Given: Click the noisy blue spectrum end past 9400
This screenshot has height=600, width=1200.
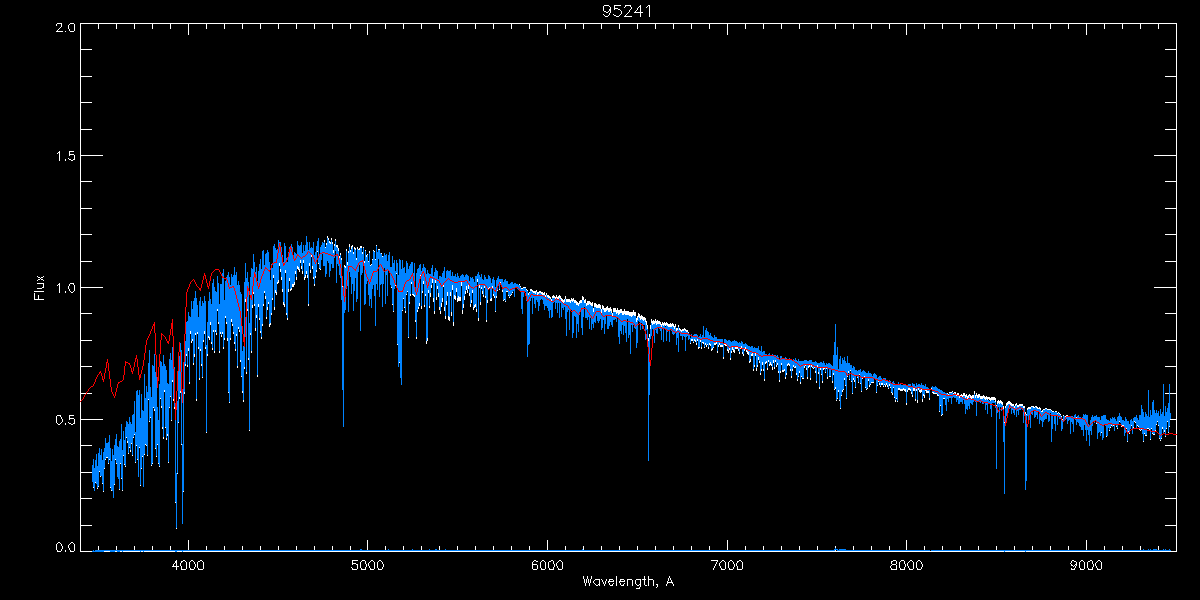Looking at the screenshot, I should pos(1160,412).
